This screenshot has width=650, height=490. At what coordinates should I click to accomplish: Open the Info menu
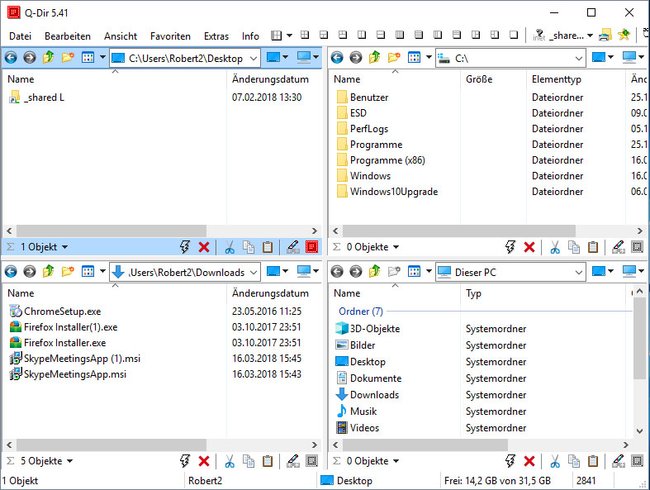(250, 36)
